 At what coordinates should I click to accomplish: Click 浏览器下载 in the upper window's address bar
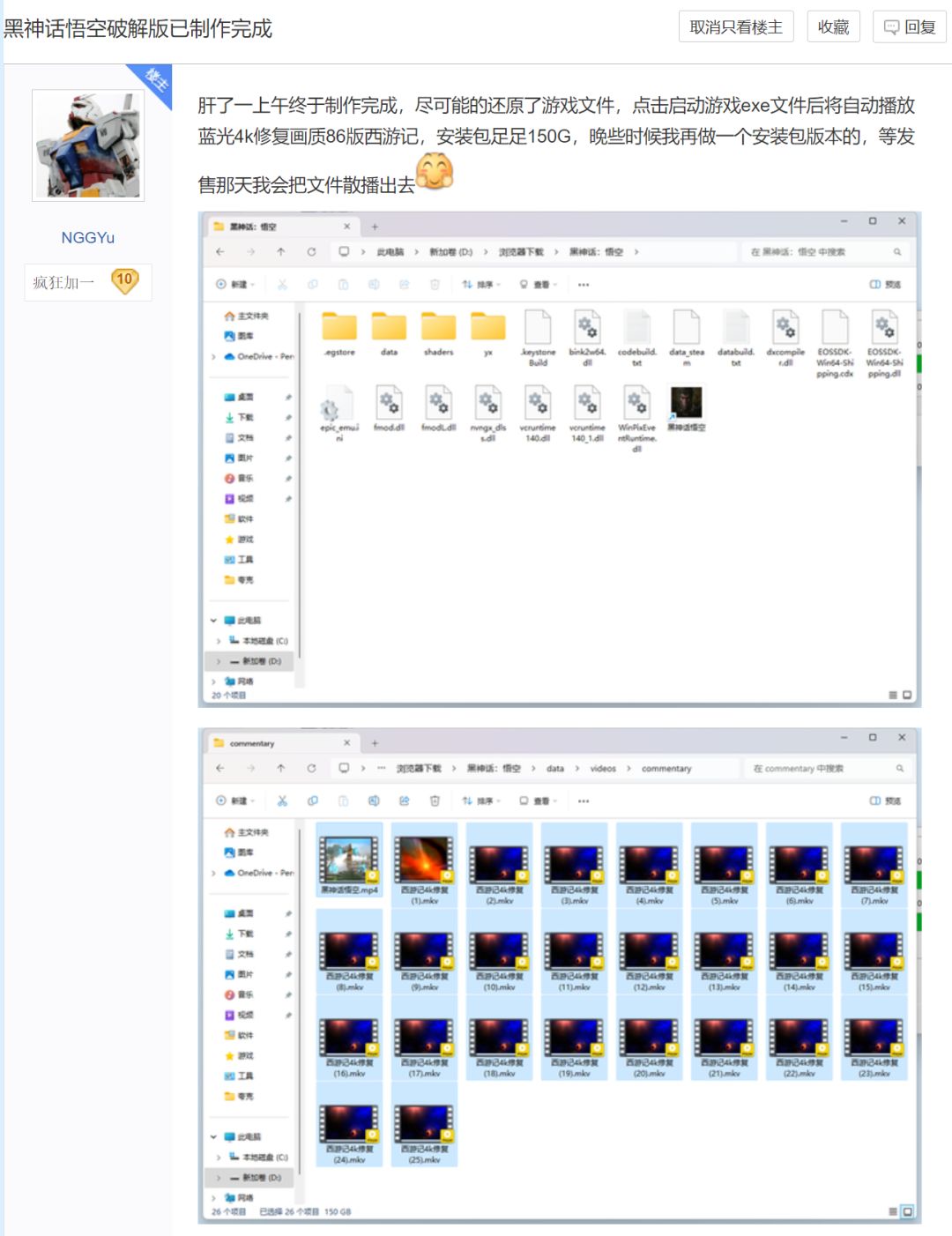point(521,252)
